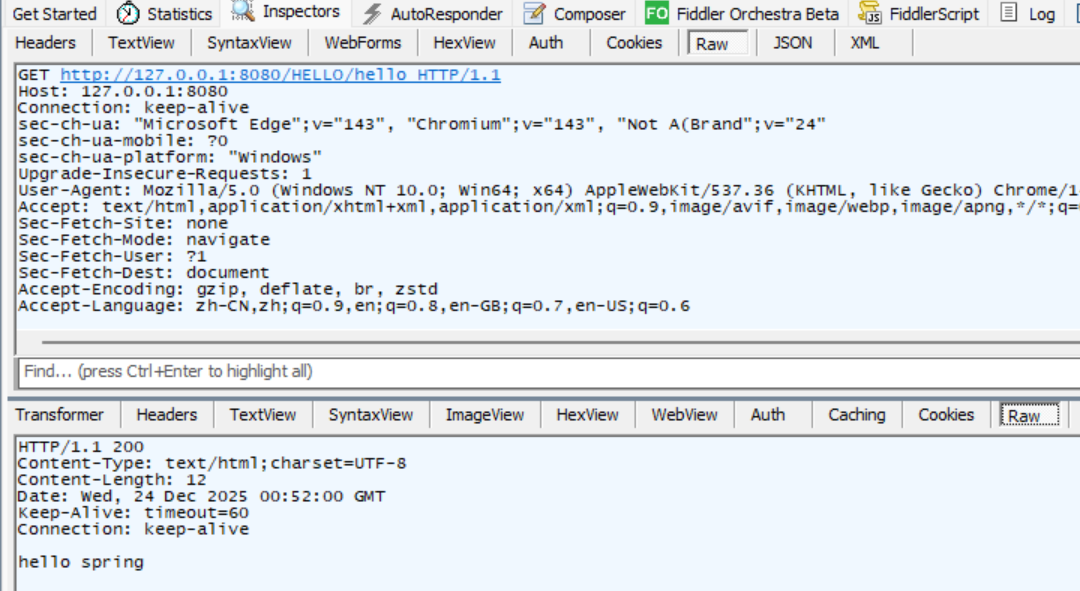Click the FiddlerScript JS icon

click(x=870, y=13)
